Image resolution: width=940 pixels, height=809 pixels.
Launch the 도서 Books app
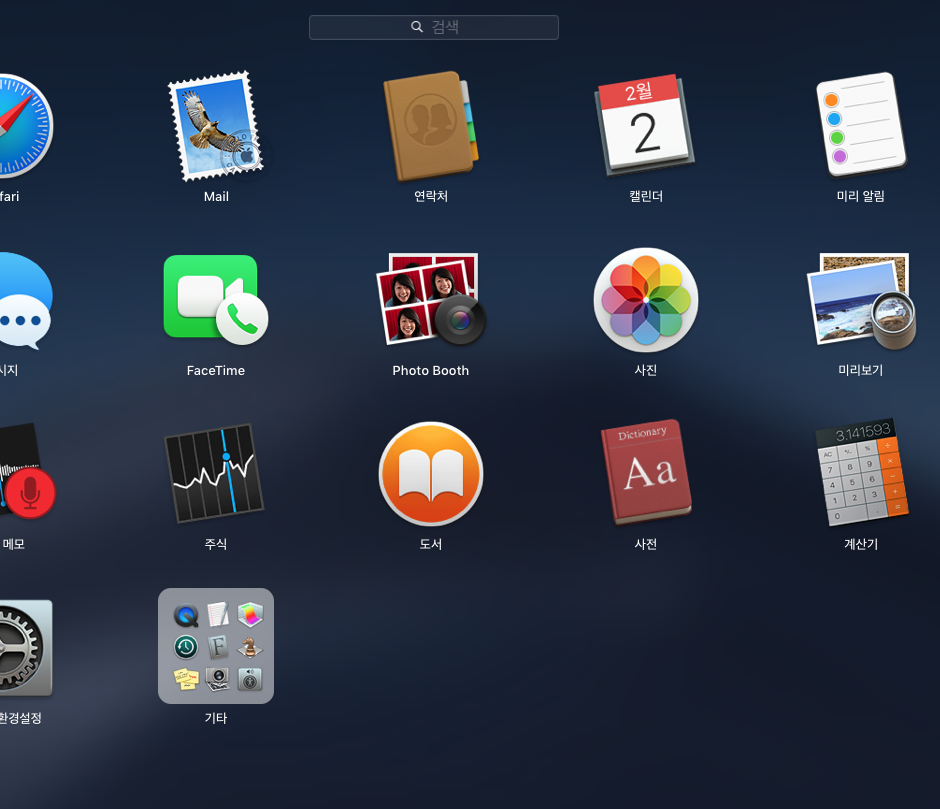(430, 474)
